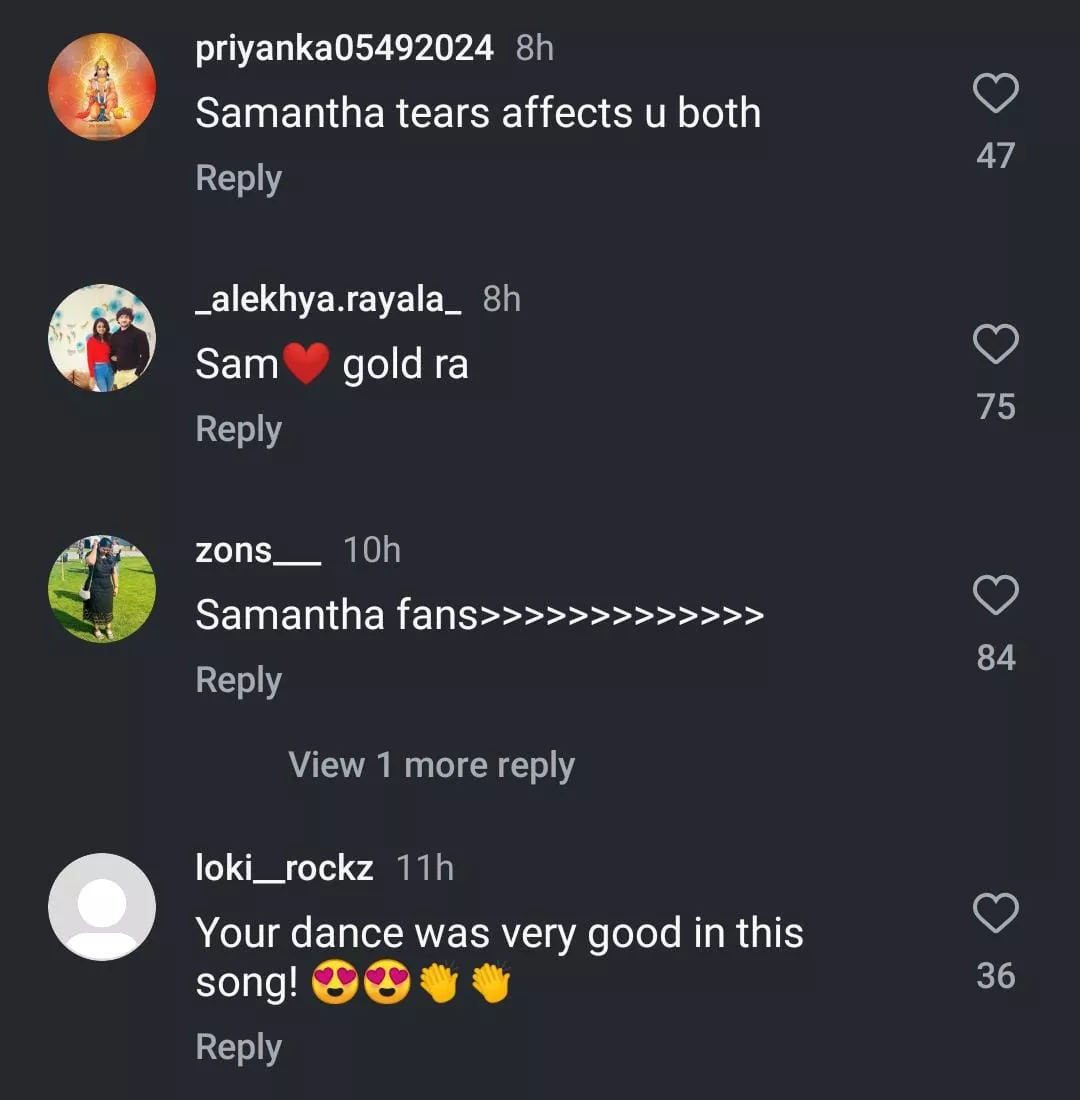Open the priyanka05492024 username link
The width and height of the screenshot is (1080, 1100).
[x=344, y=48]
